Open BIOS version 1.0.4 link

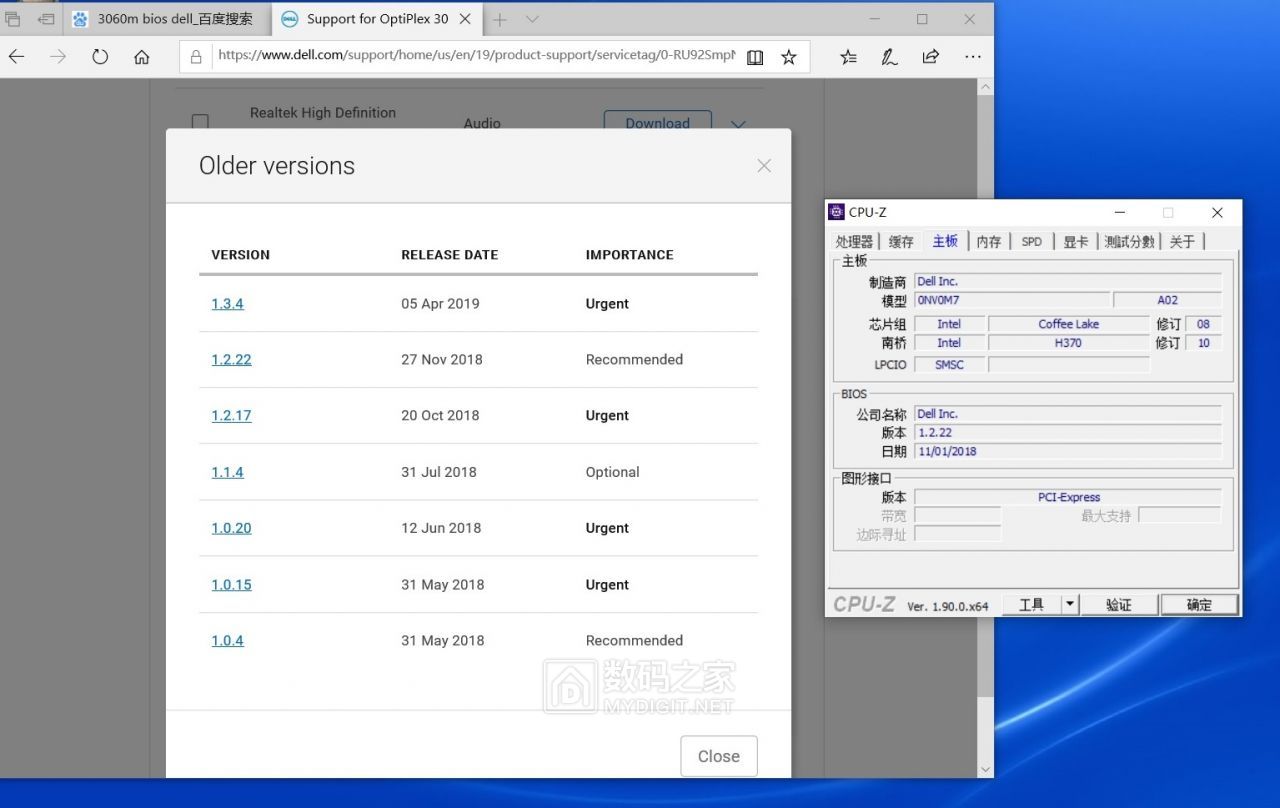[x=227, y=641]
